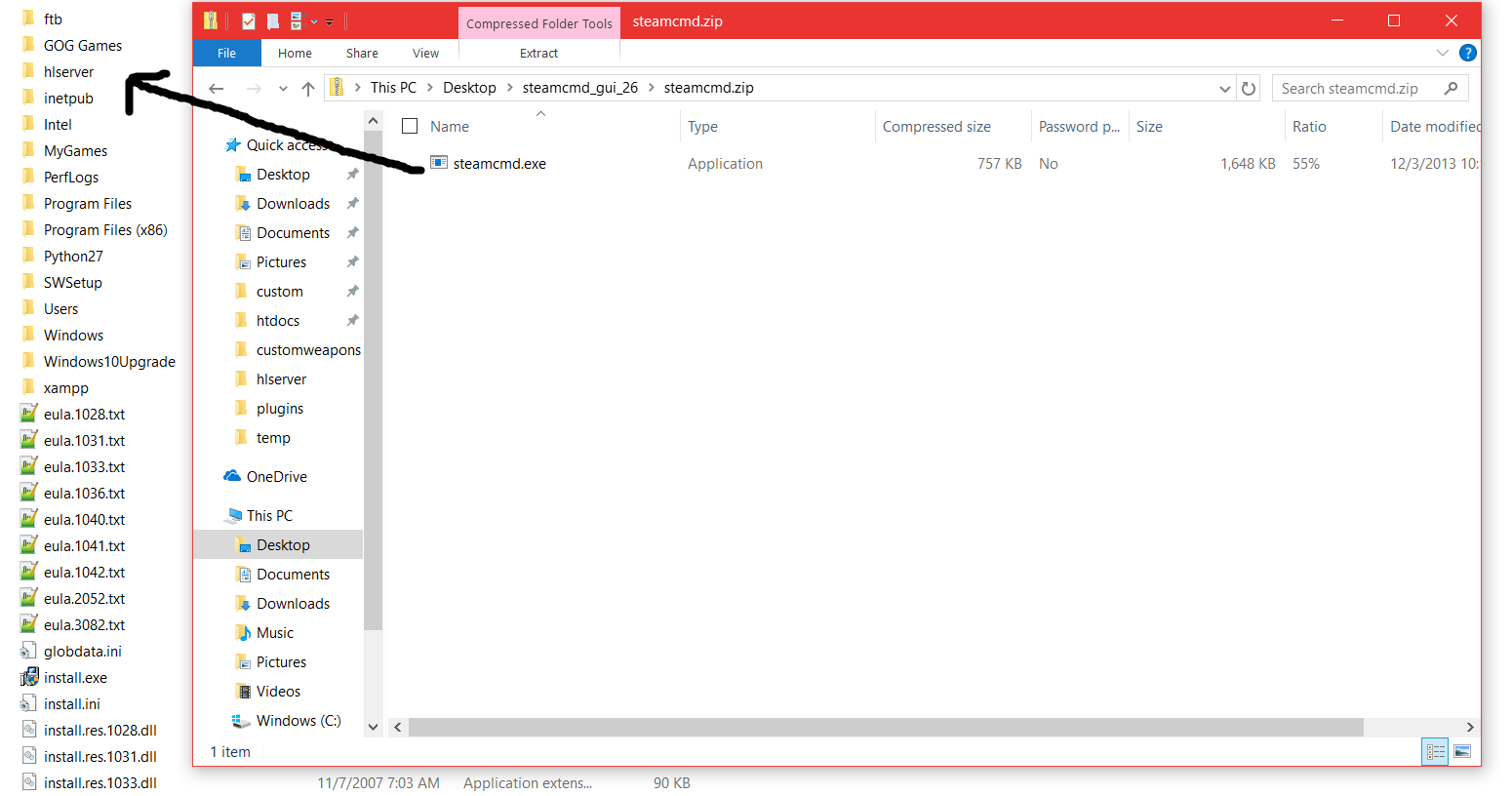Click the globdata.ini file icon in background window
Screen dimensions: 1512x796
pyautogui.click(x=29, y=651)
